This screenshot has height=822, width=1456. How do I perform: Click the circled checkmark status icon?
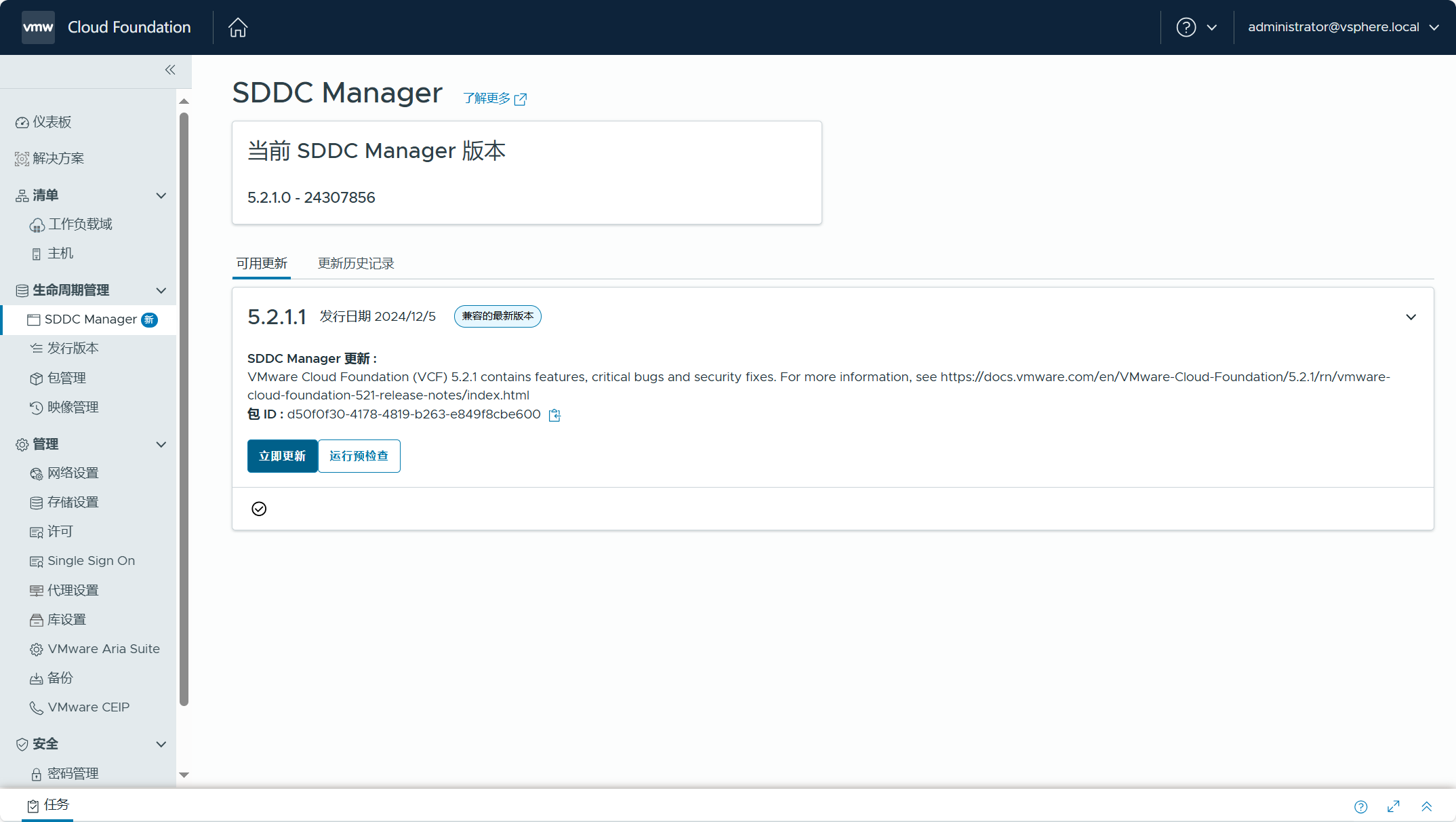pos(259,509)
